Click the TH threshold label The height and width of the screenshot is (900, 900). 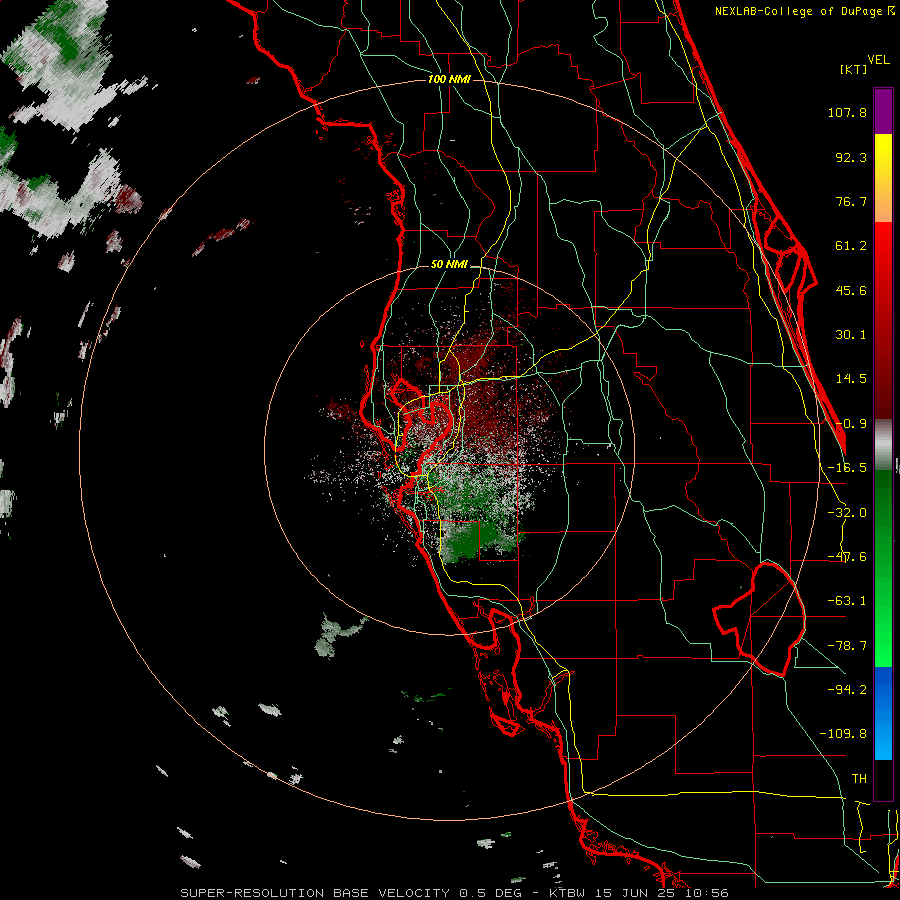(859, 778)
